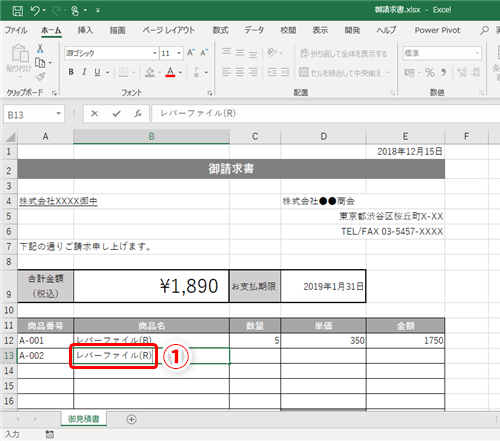Viewport: 500px width, 441px height.
Task: Click the Save icon in title bar
Action: coord(18,11)
